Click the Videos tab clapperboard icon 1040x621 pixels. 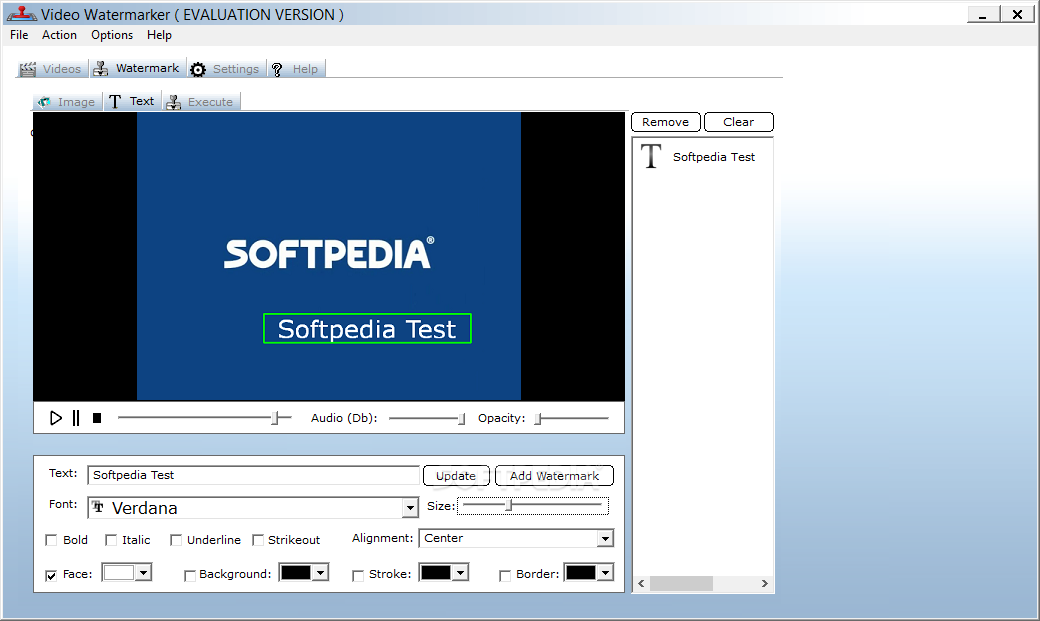pos(28,69)
